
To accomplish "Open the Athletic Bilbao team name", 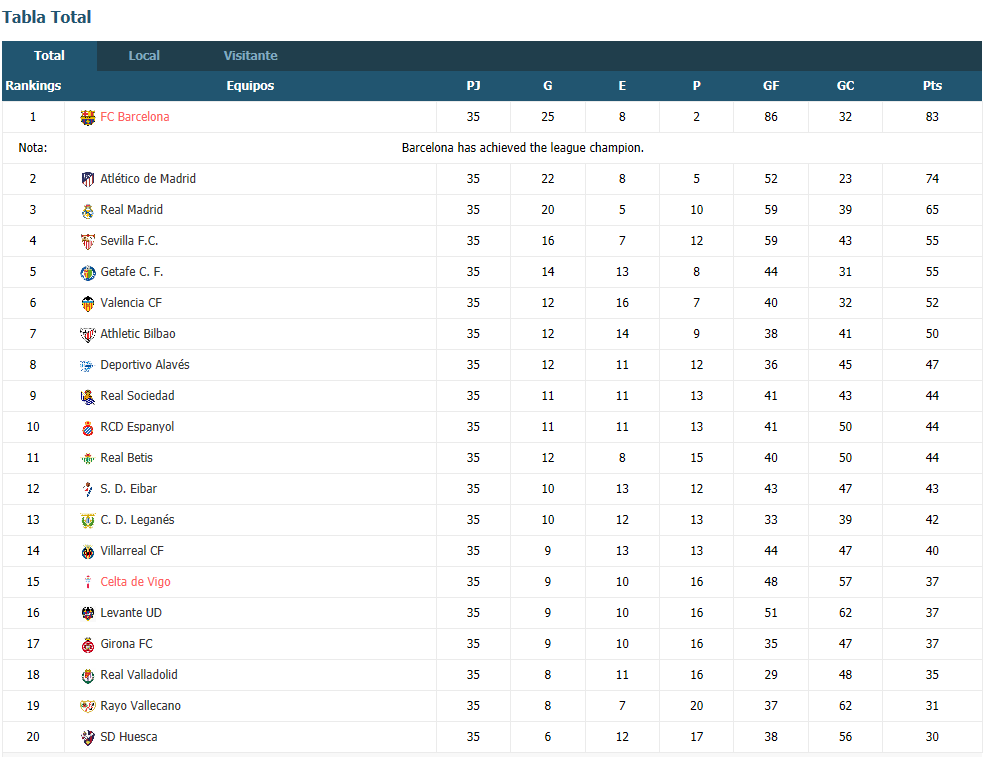I will pos(138,333).
